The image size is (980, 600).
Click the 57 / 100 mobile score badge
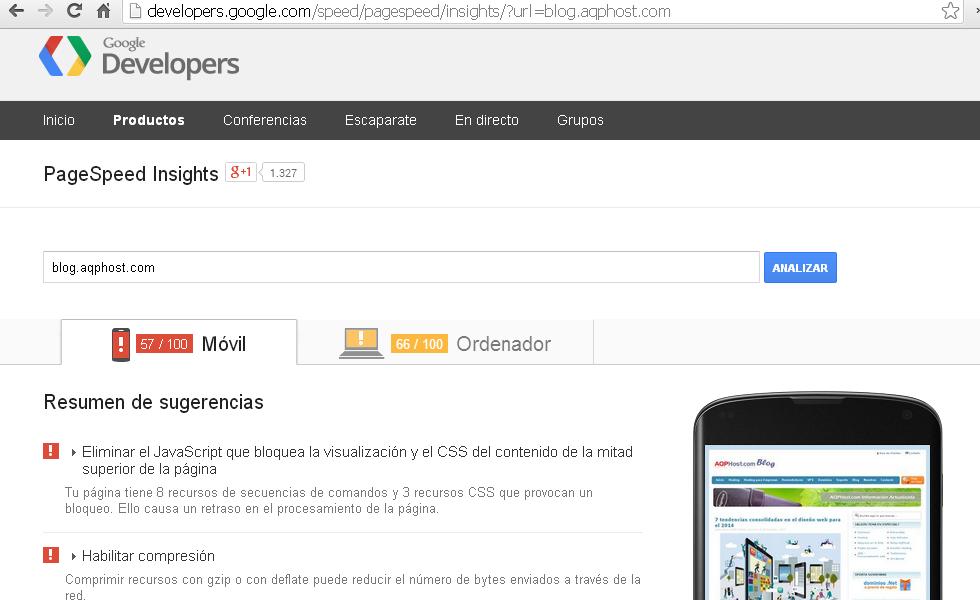164,344
